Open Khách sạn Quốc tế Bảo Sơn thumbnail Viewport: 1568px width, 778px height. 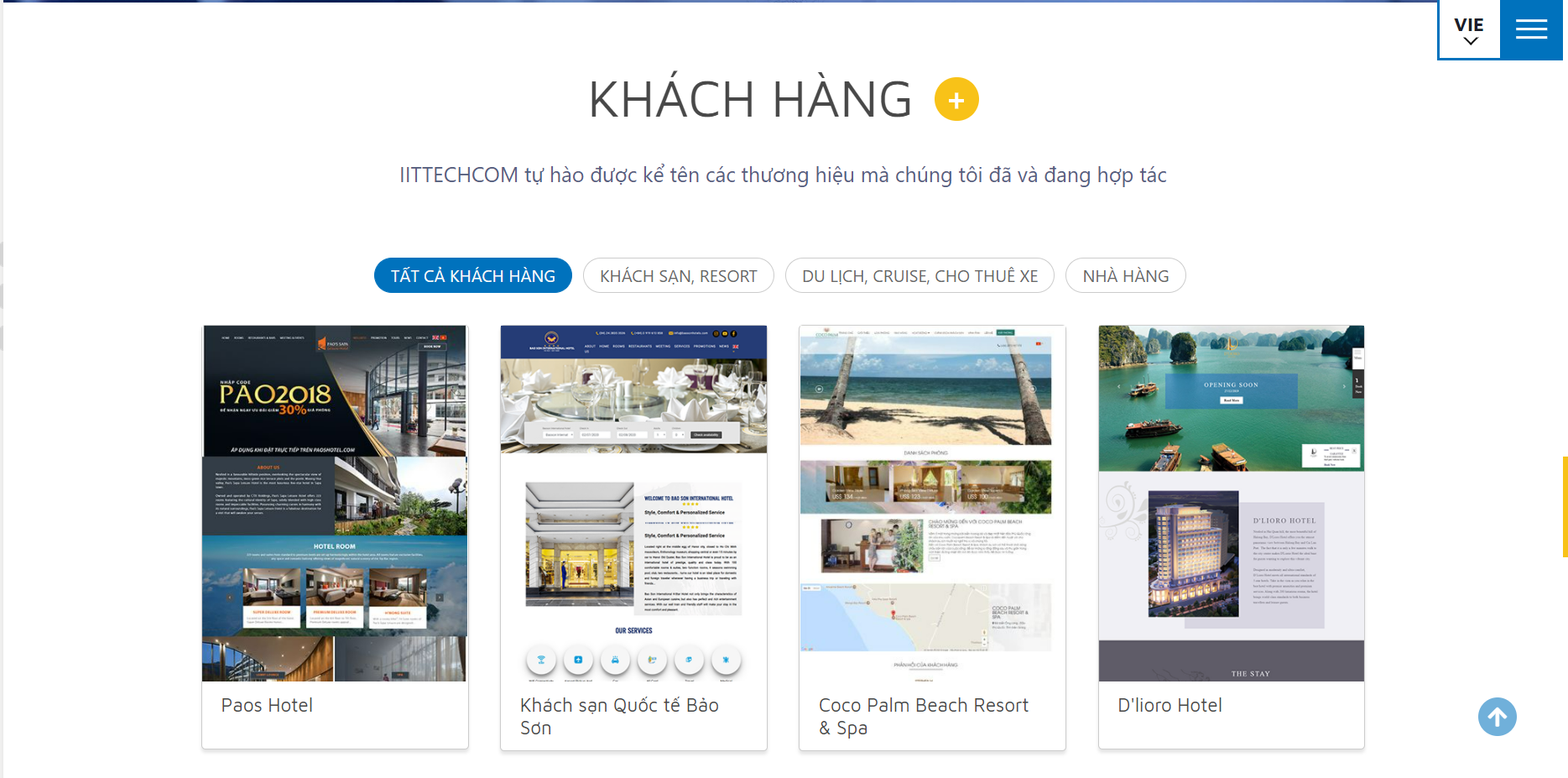coord(633,504)
